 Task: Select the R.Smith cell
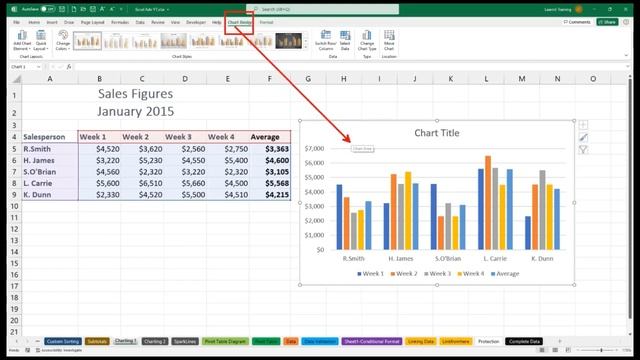50,149
